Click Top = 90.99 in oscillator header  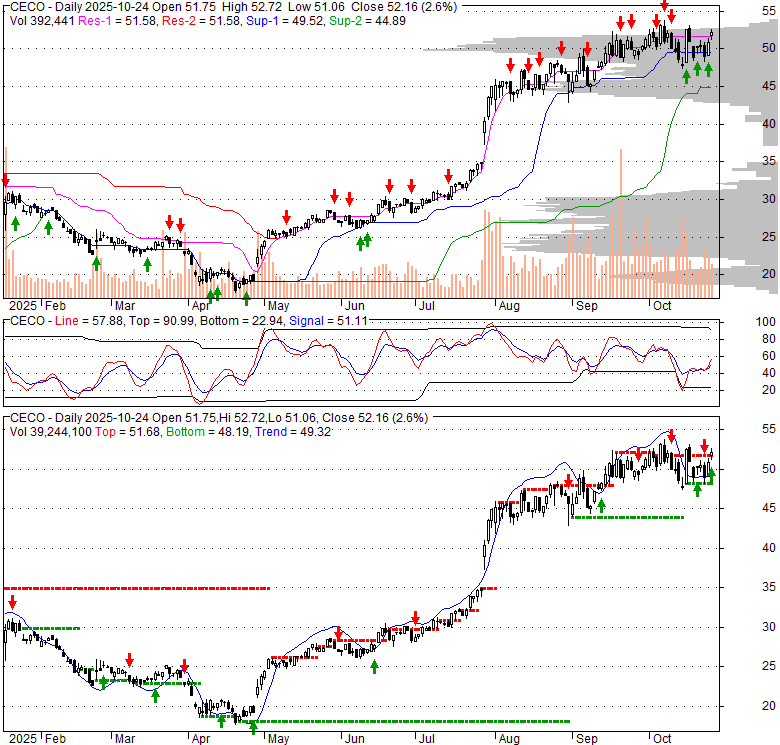(x=161, y=321)
